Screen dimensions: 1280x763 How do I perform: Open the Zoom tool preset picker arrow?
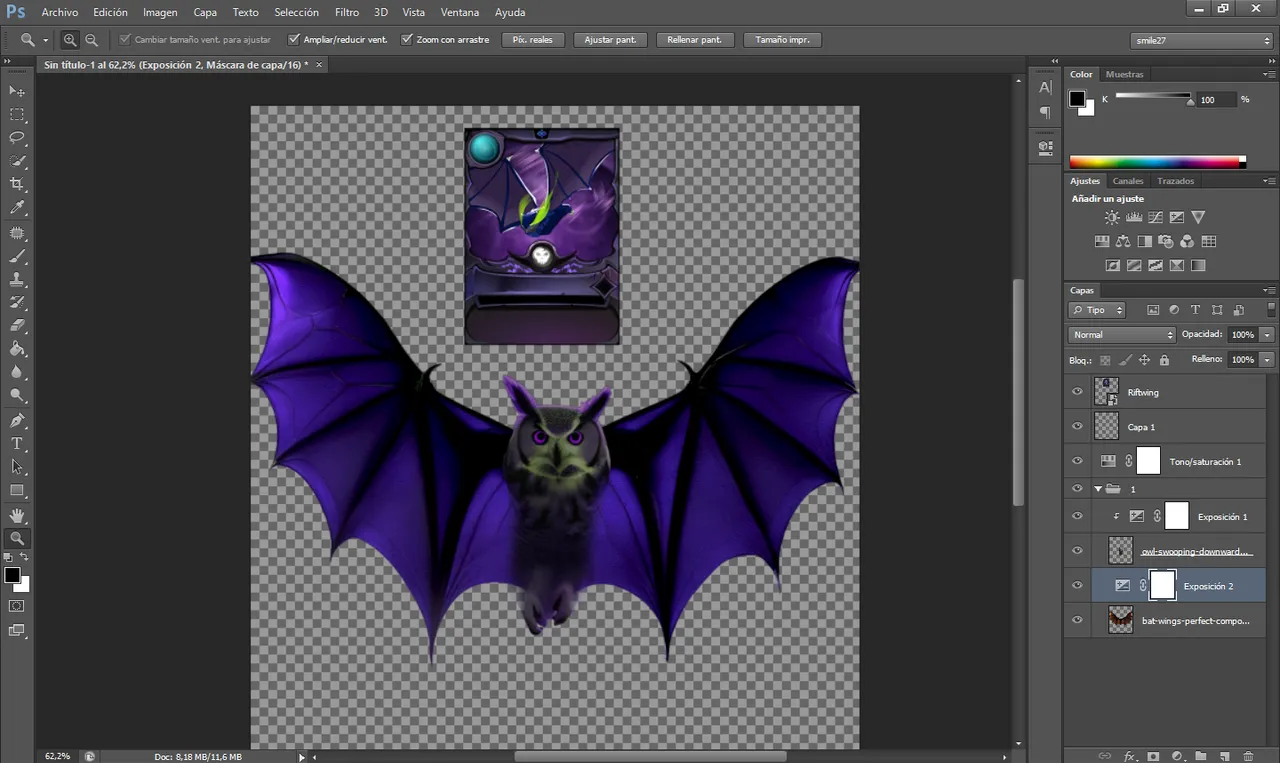coord(45,41)
